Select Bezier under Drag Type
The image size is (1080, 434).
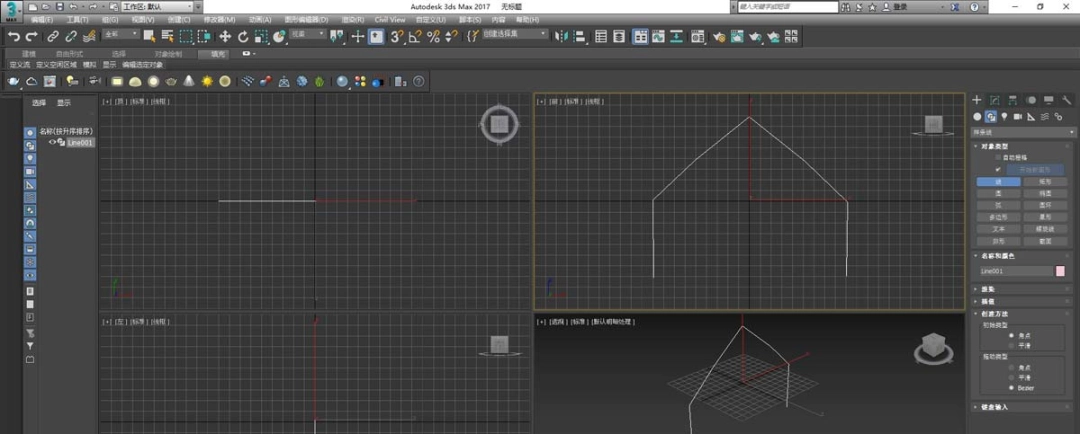(x=1011, y=388)
